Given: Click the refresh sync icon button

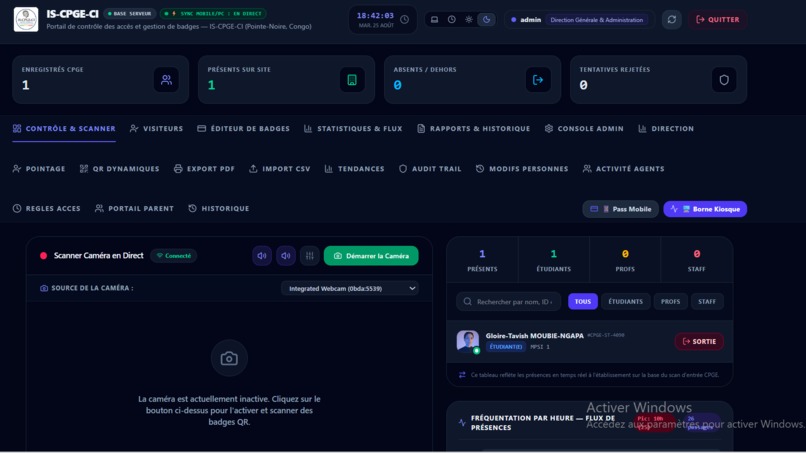Looking at the screenshot, I should pos(671,20).
